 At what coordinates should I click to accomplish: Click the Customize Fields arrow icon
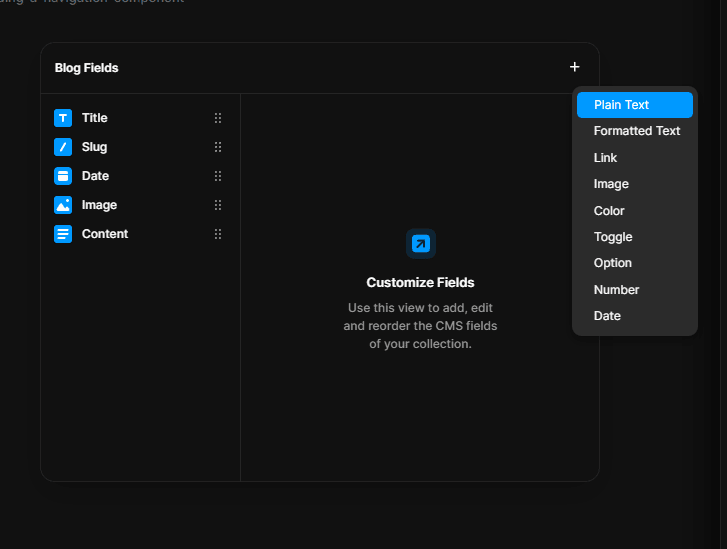[421, 243]
